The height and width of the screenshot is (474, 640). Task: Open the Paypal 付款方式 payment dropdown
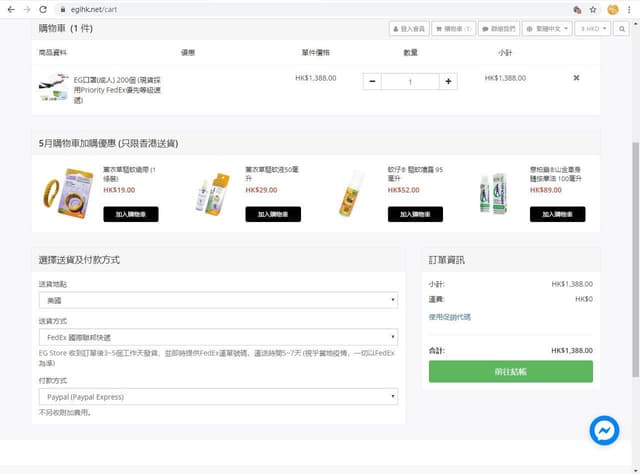click(x=218, y=397)
